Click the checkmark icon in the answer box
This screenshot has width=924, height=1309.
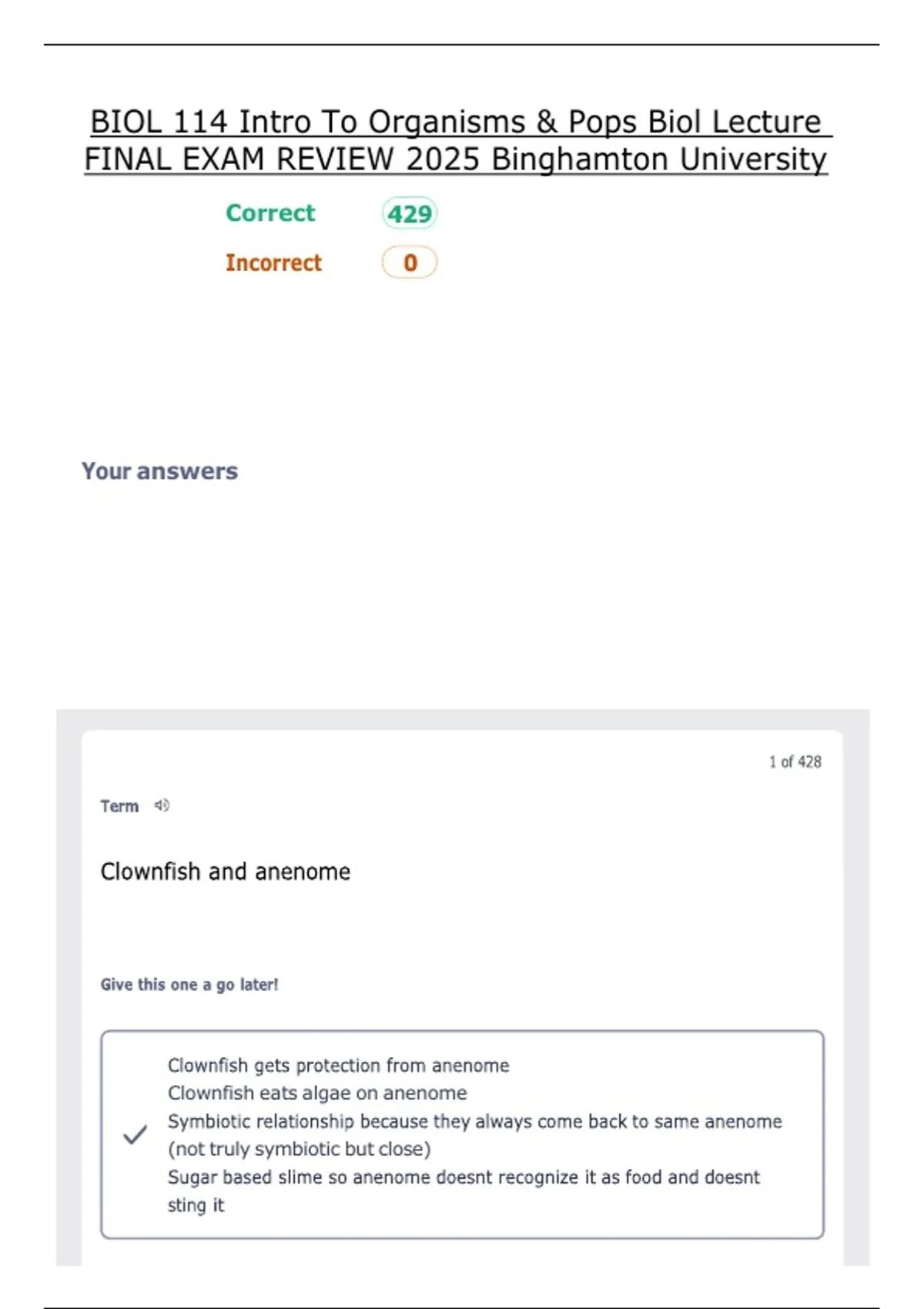pos(135,1135)
